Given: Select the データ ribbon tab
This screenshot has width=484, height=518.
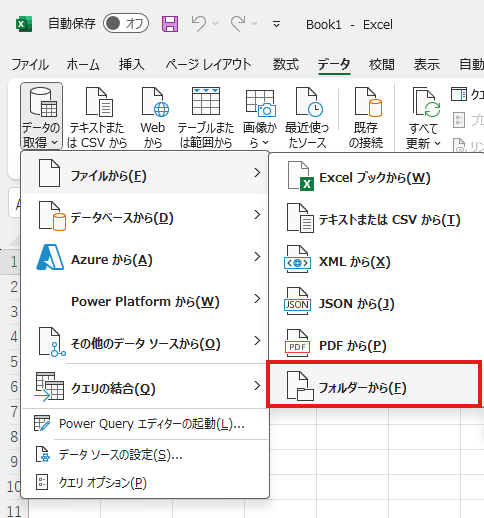Looking at the screenshot, I should click(x=334, y=64).
